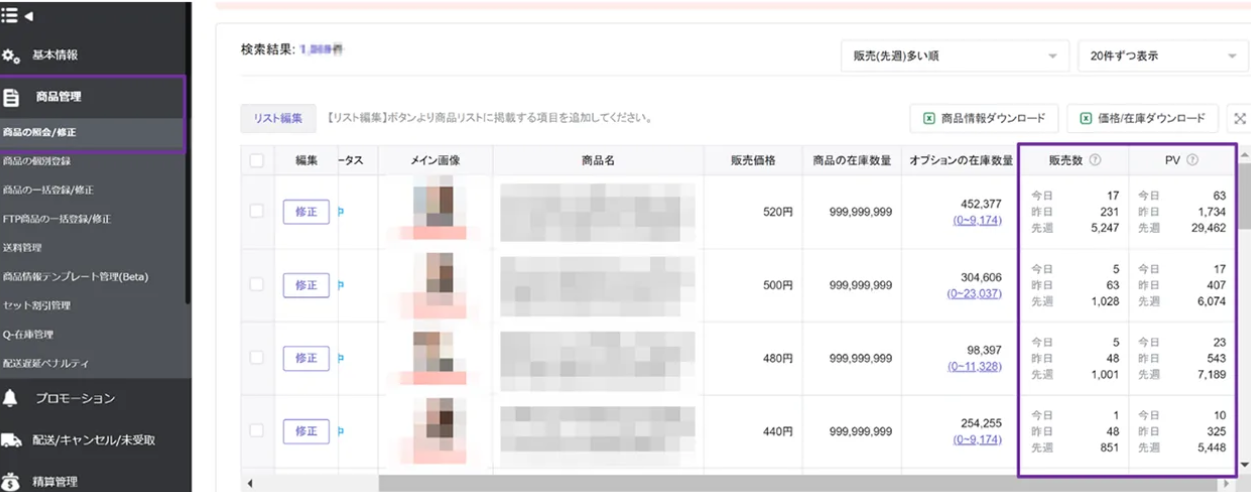1251x492 pixels.
Task: Click the truck icon beside 配送/キャンセル/未受取
Action: point(11,439)
